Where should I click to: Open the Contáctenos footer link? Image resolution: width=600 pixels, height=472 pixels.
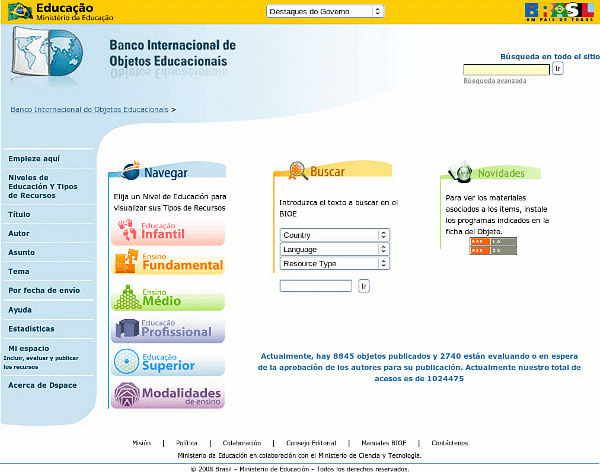click(x=450, y=443)
